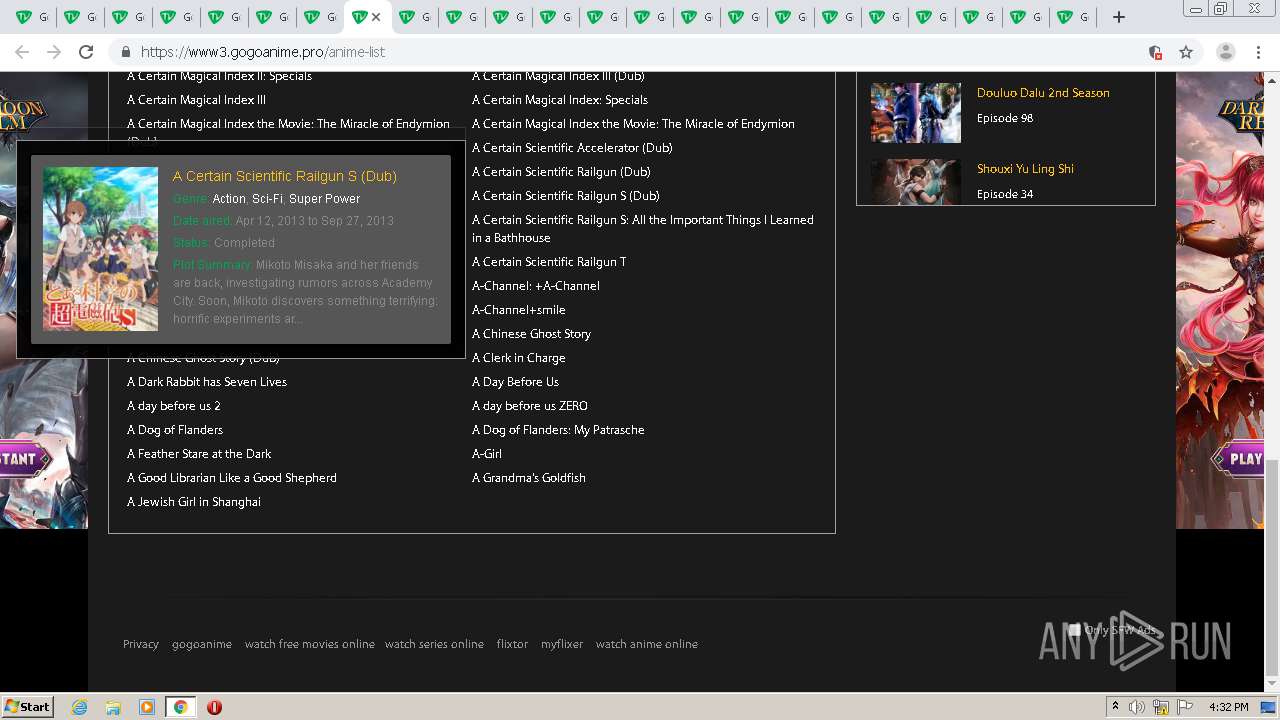1280x720 pixels.
Task: Open A-Girl
Action: [487, 454]
